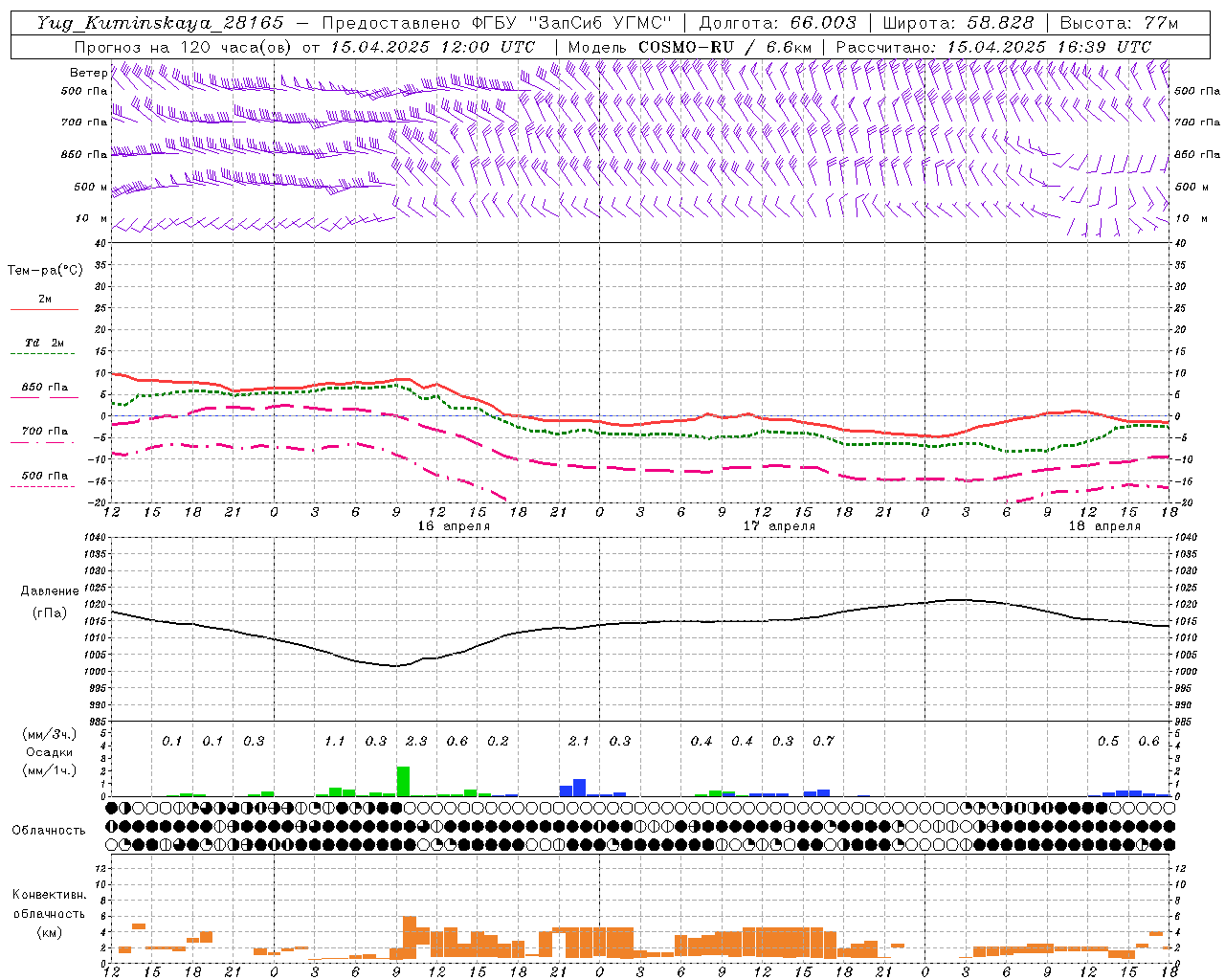The width and height of the screenshot is (1225, 980).
Task: Select the 2.1 precipitation total value
Action: pyautogui.click(x=579, y=742)
